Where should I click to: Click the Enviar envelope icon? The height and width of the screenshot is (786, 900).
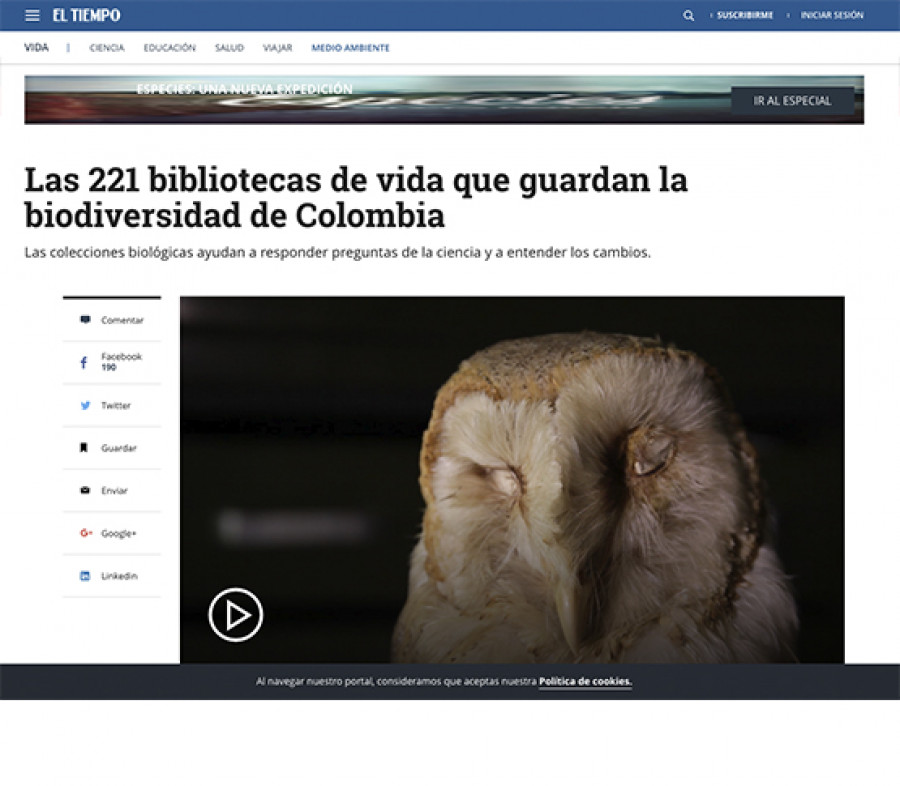tap(85, 490)
